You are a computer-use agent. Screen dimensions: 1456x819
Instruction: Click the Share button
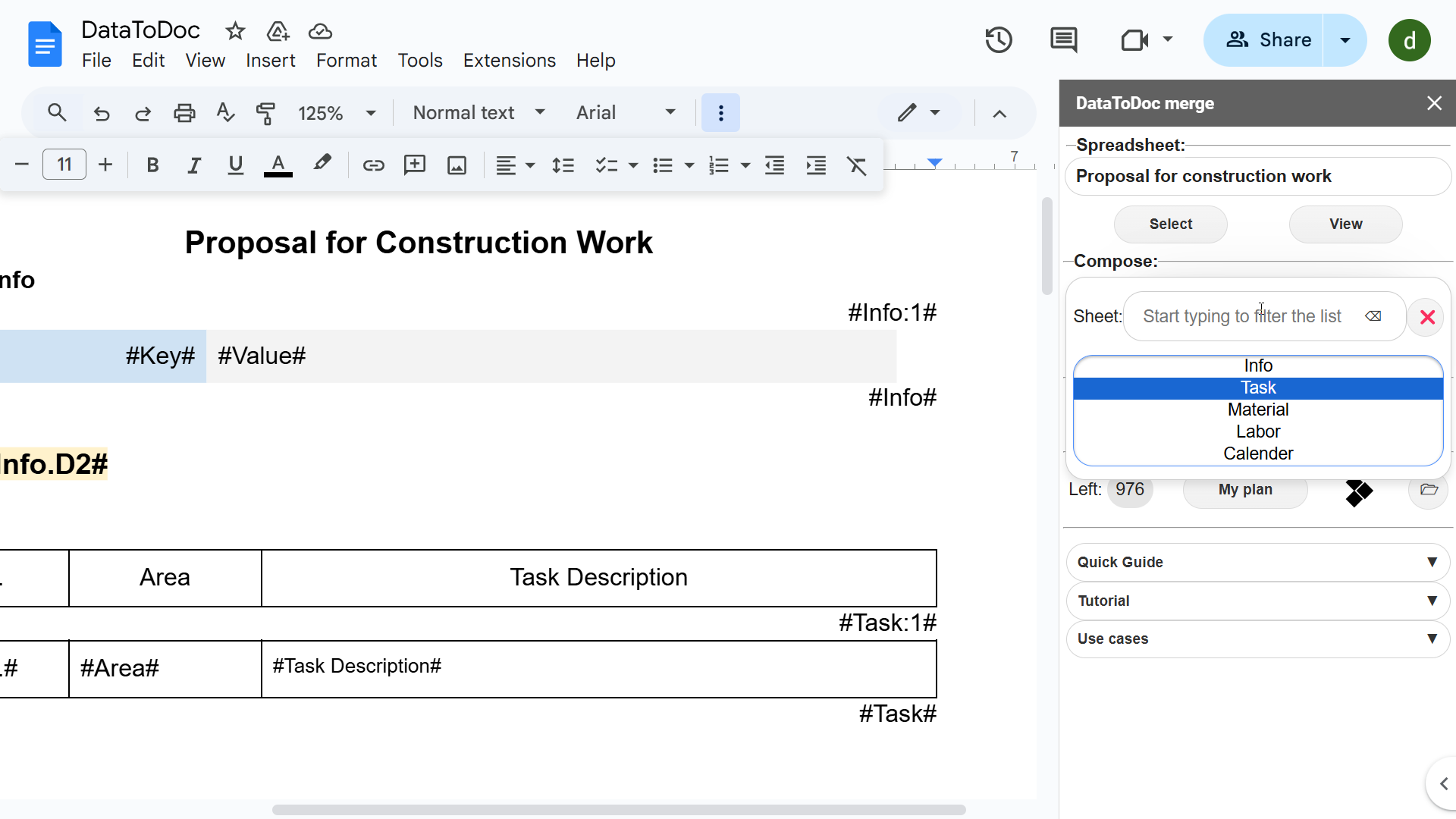1264,39
